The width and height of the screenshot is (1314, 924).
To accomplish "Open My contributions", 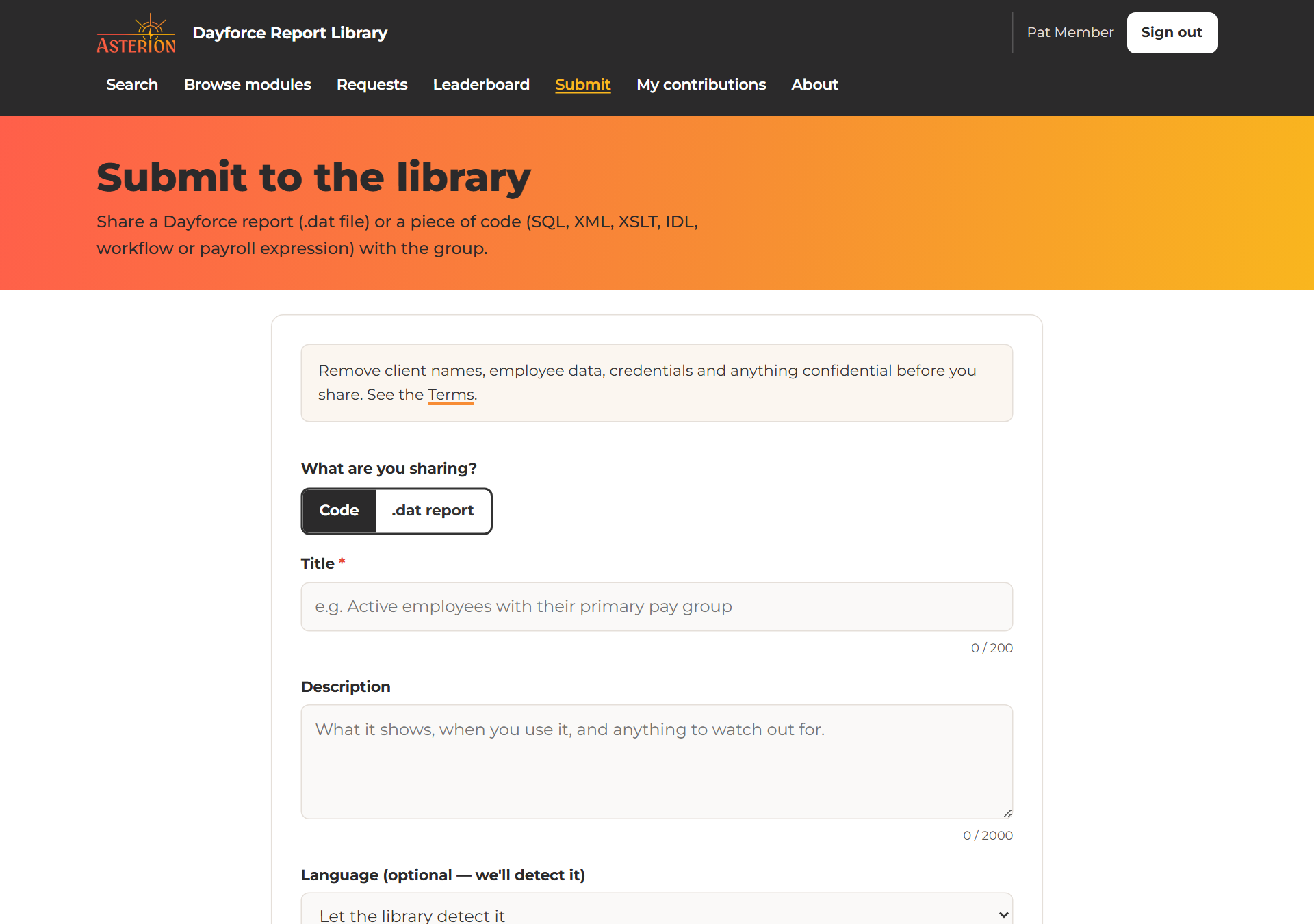I will pyautogui.click(x=701, y=84).
